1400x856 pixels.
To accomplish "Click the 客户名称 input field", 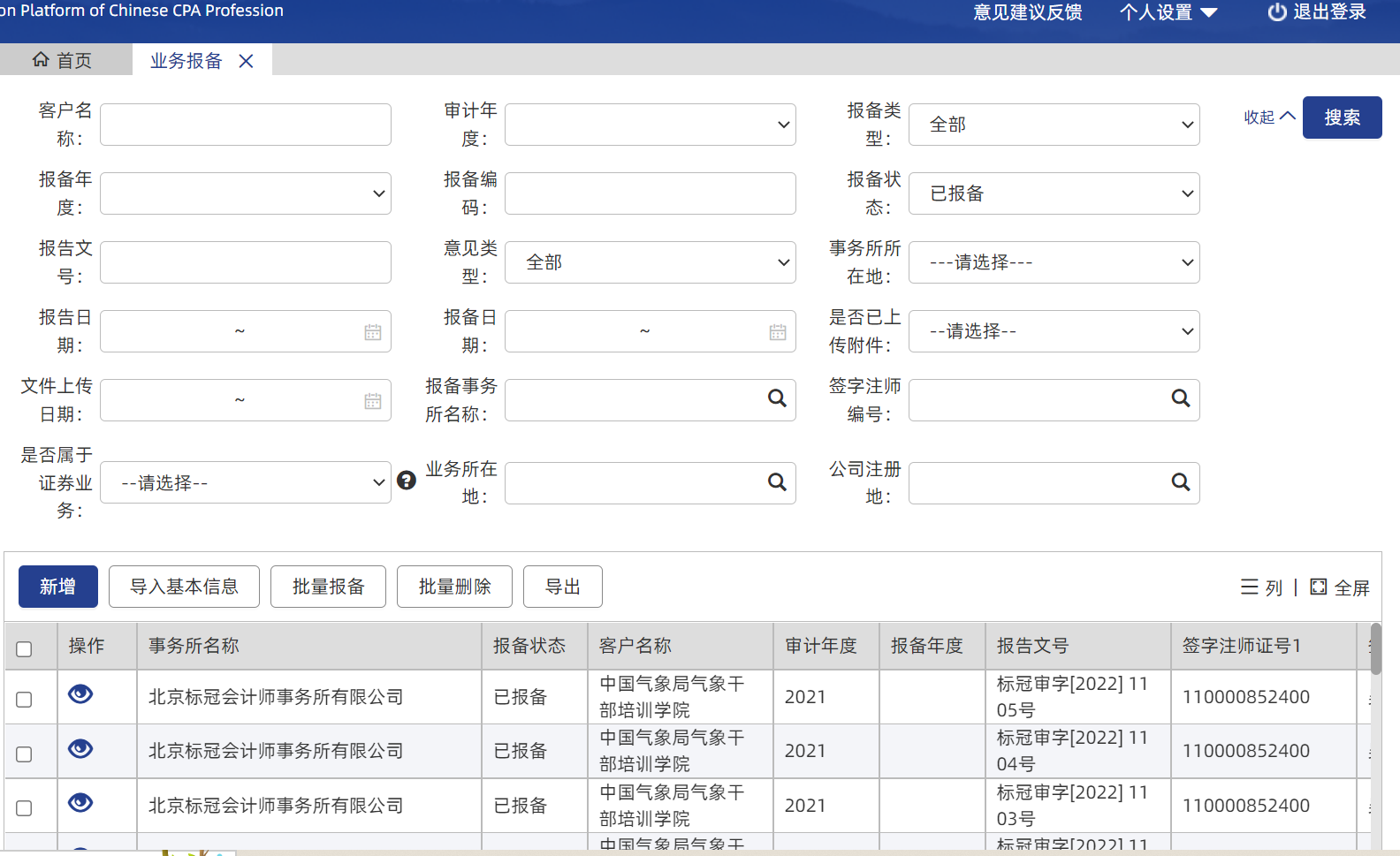I will click(246, 125).
